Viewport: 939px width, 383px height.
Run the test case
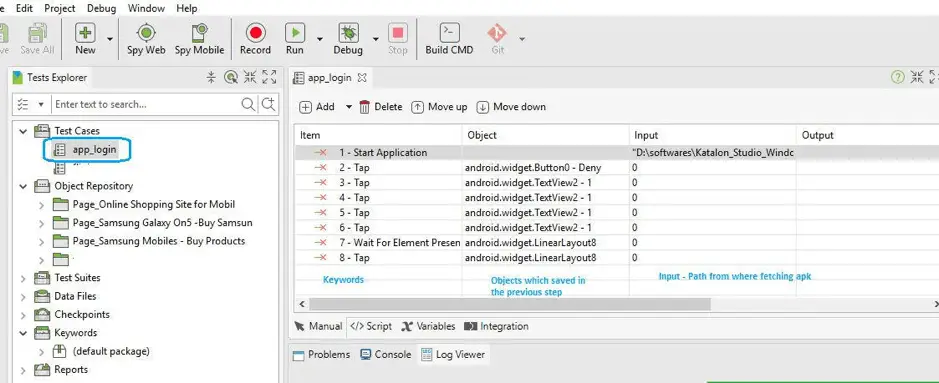pos(295,39)
